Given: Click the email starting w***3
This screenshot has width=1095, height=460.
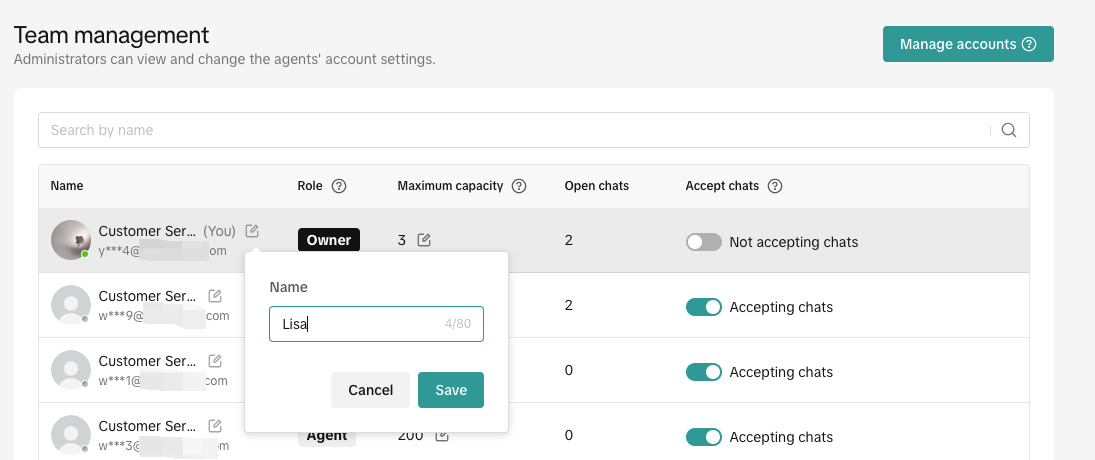Looking at the screenshot, I should point(164,445).
